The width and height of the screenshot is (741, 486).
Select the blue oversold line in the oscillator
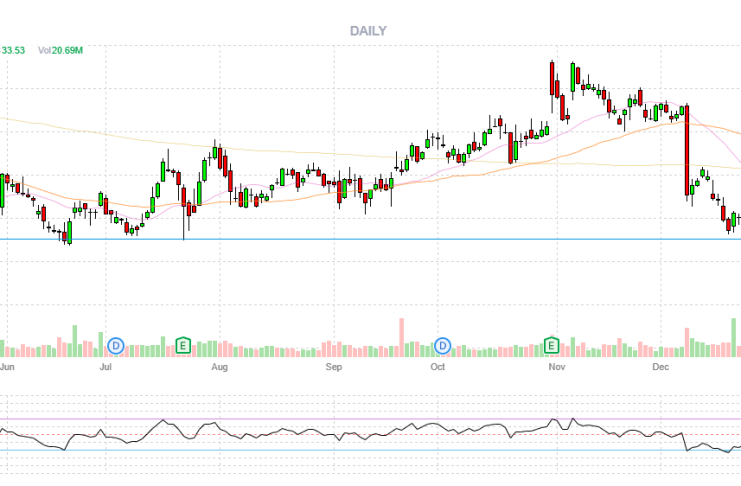(x=300, y=450)
